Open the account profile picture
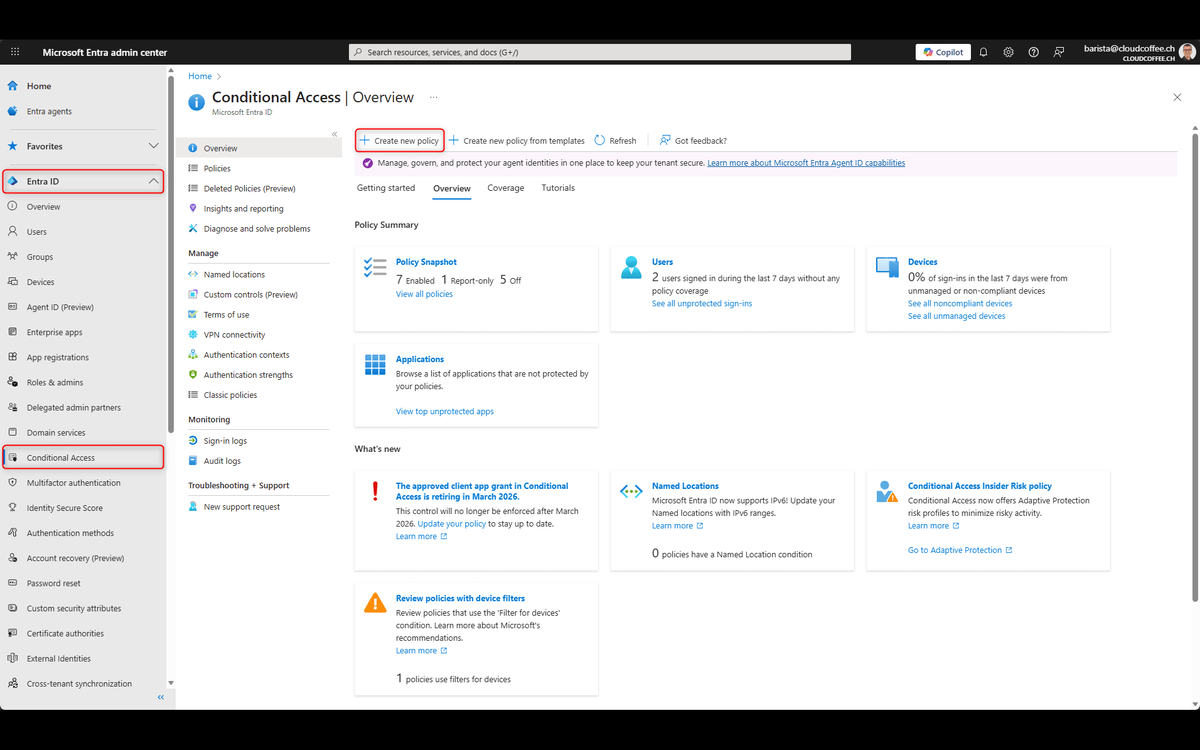Screen dimensions: 1200x750 tap(1186, 52)
